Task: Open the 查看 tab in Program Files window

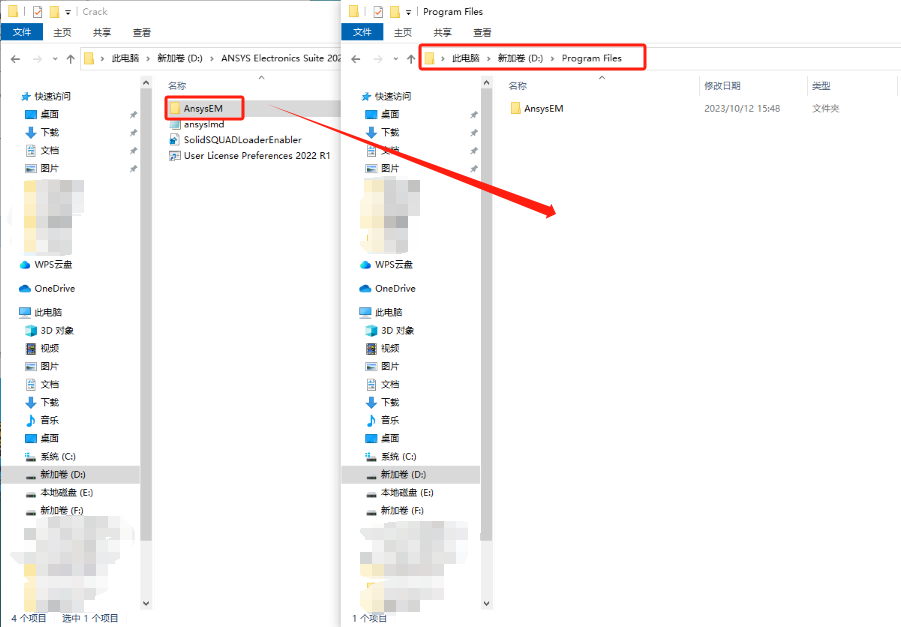Action: [482, 32]
